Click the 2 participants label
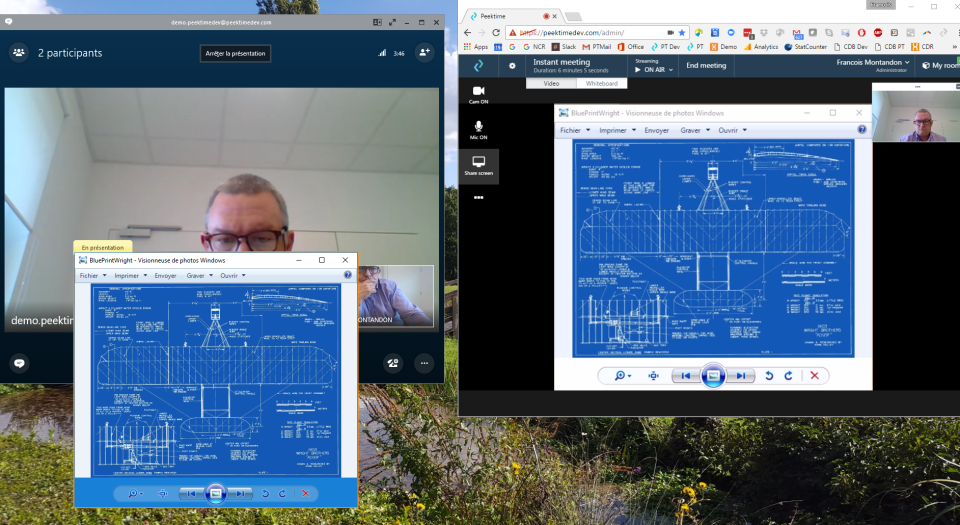 [x=70, y=53]
